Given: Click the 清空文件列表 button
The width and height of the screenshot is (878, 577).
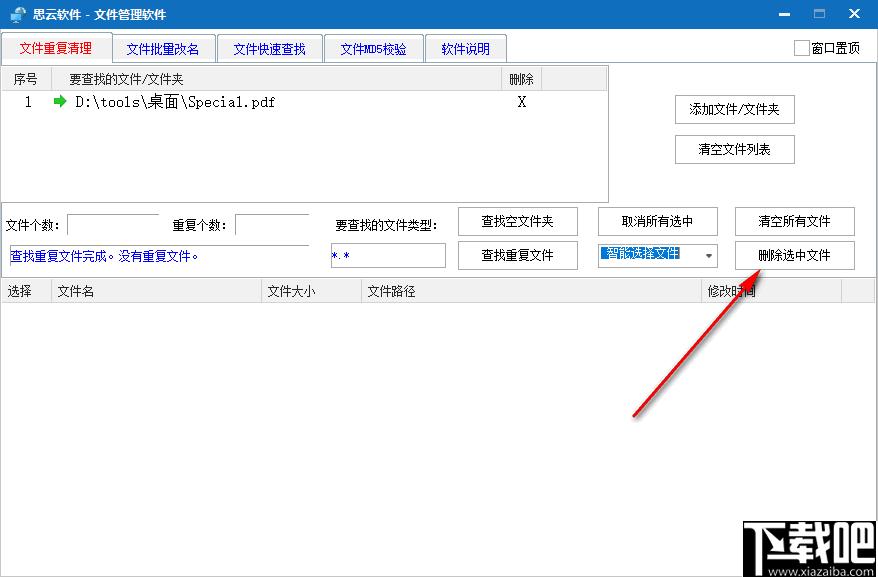Looking at the screenshot, I should pos(734,150).
